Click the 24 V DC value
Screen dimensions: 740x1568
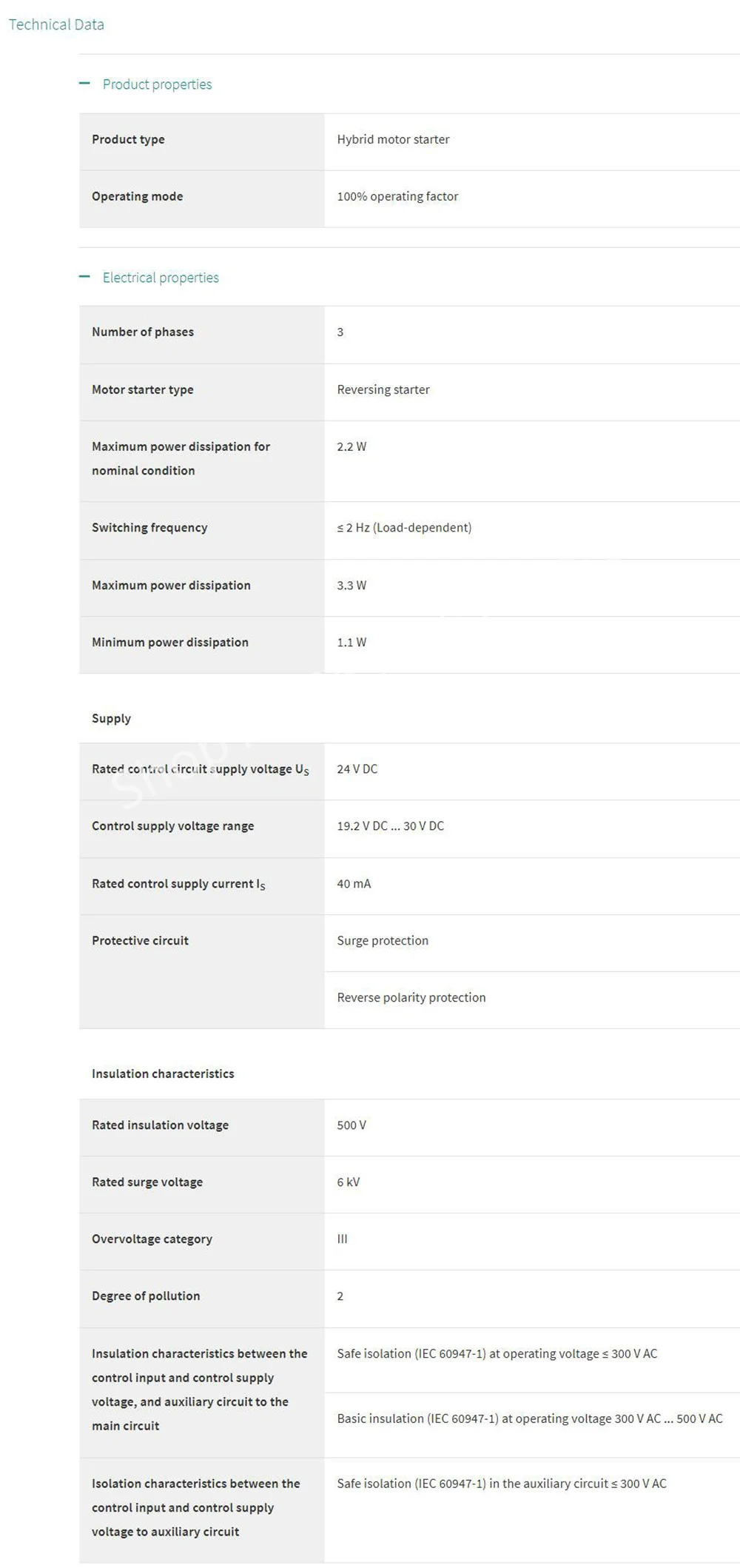[x=357, y=769]
